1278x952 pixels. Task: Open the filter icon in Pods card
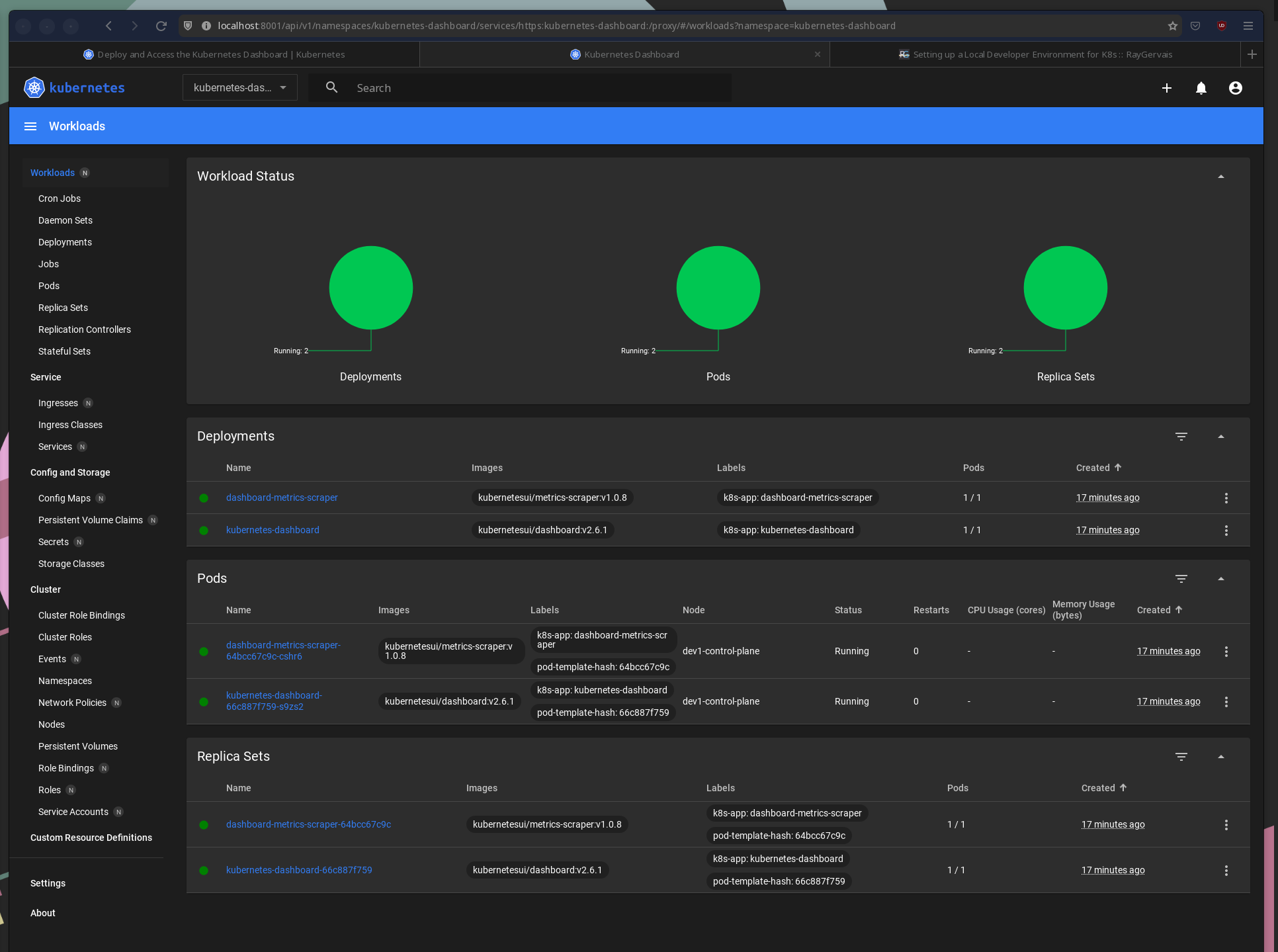pyautogui.click(x=1181, y=579)
